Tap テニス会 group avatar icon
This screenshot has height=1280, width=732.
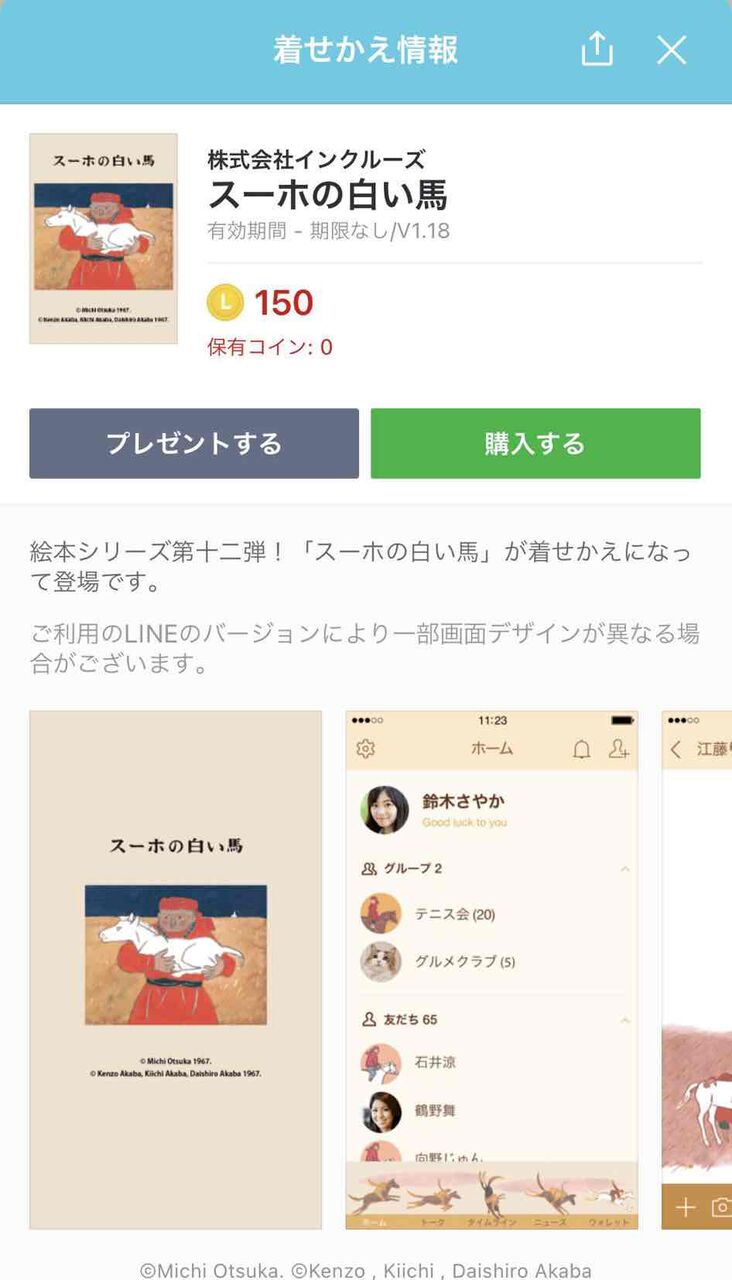coord(381,914)
